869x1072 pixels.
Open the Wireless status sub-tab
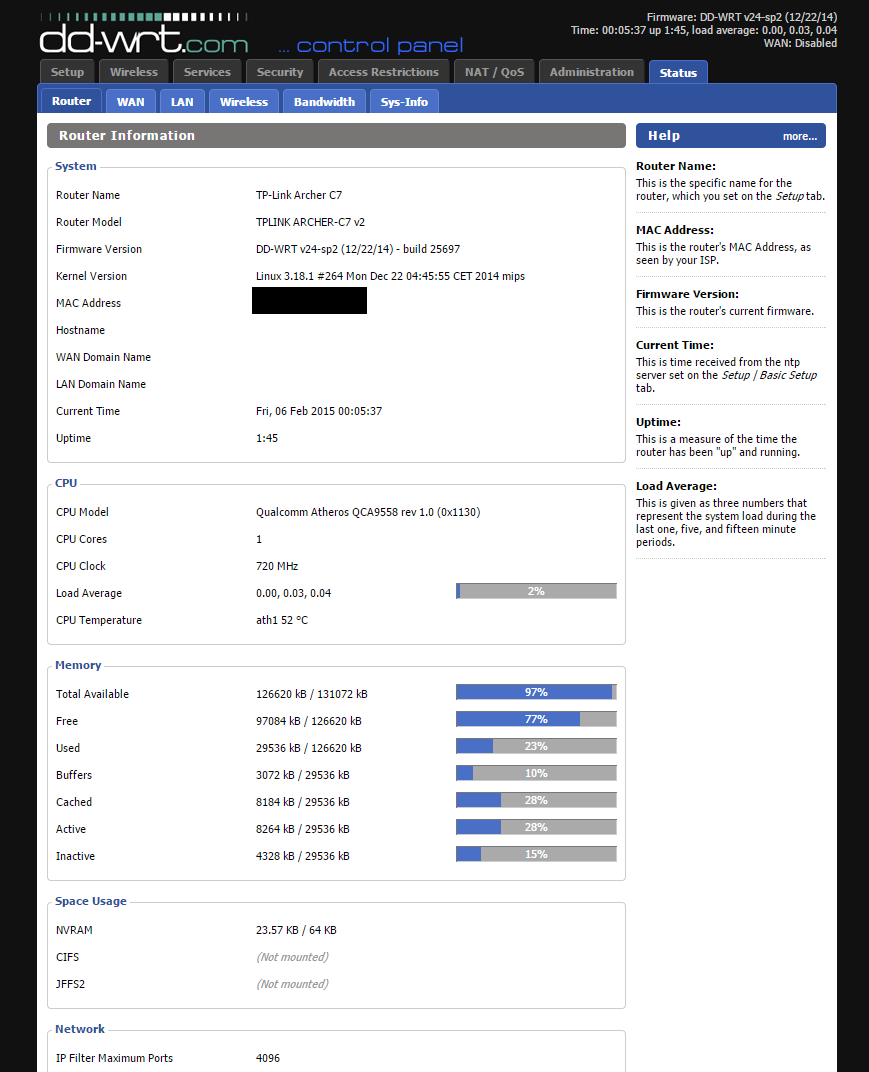(x=243, y=102)
